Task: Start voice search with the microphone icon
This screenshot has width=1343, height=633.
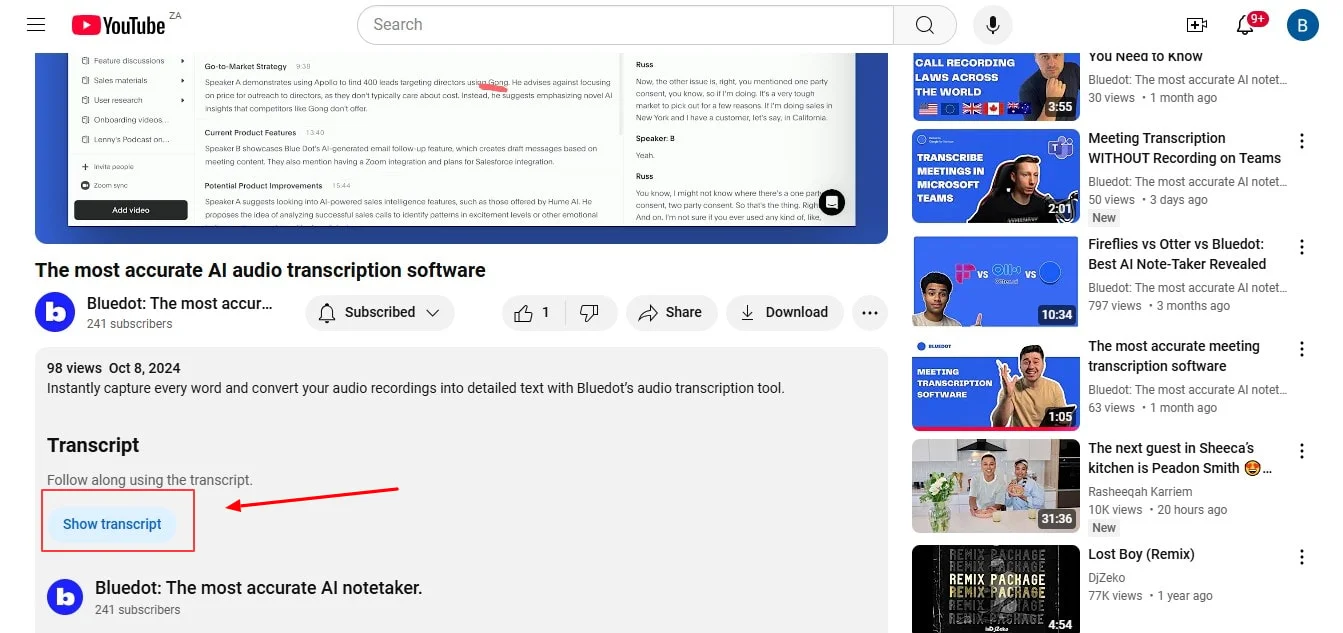Action: point(993,25)
